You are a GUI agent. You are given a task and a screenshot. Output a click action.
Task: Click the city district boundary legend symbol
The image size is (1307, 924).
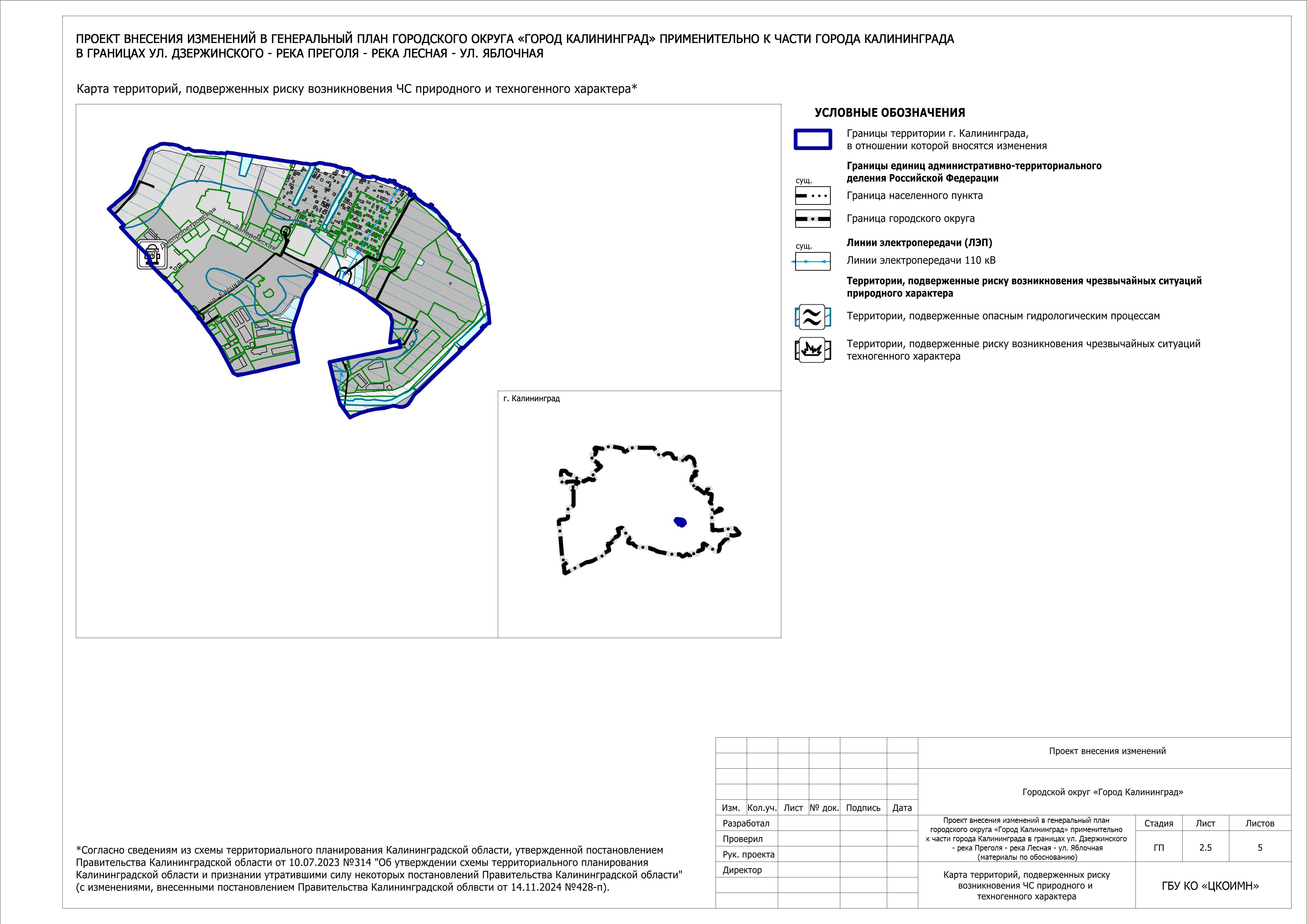coord(812,219)
